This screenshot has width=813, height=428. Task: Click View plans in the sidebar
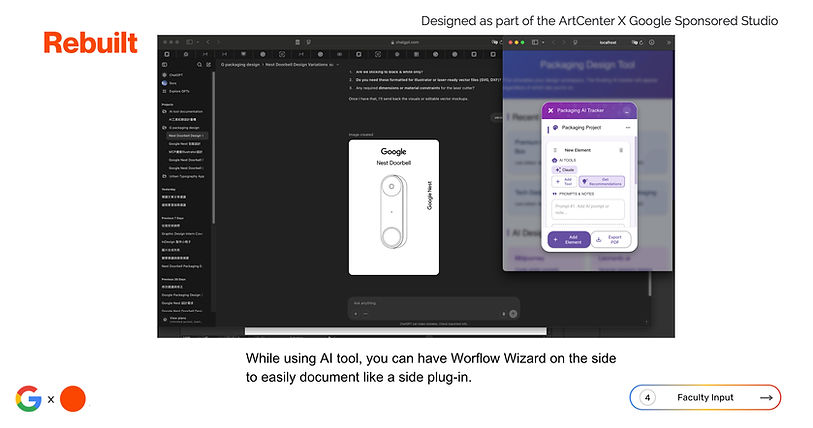click(x=178, y=319)
